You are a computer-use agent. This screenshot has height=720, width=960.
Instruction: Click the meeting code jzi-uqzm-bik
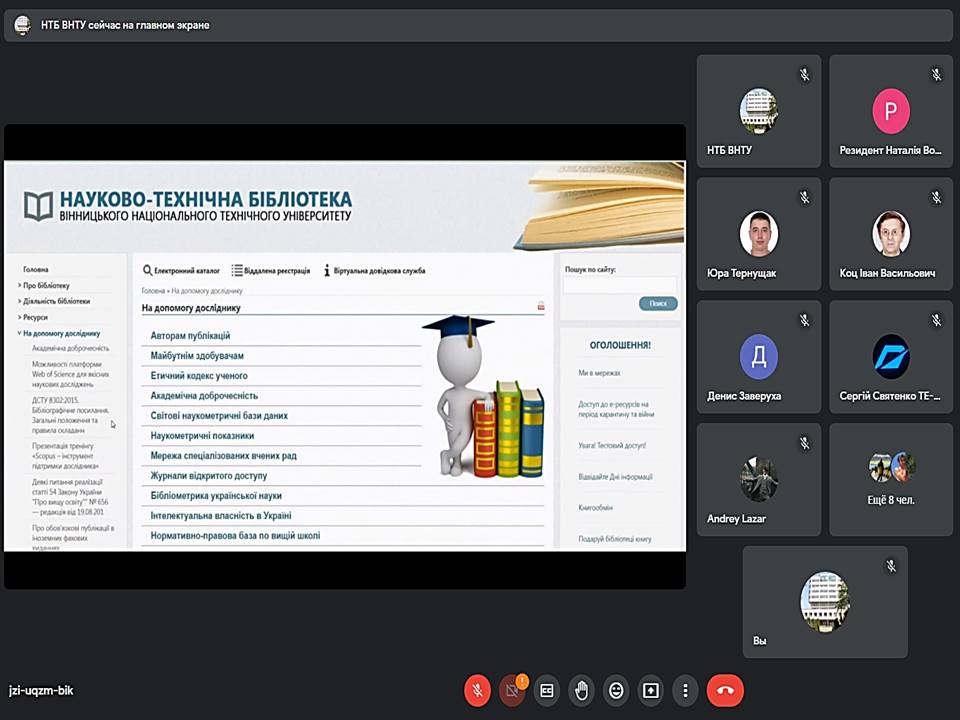(x=41, y=691)
